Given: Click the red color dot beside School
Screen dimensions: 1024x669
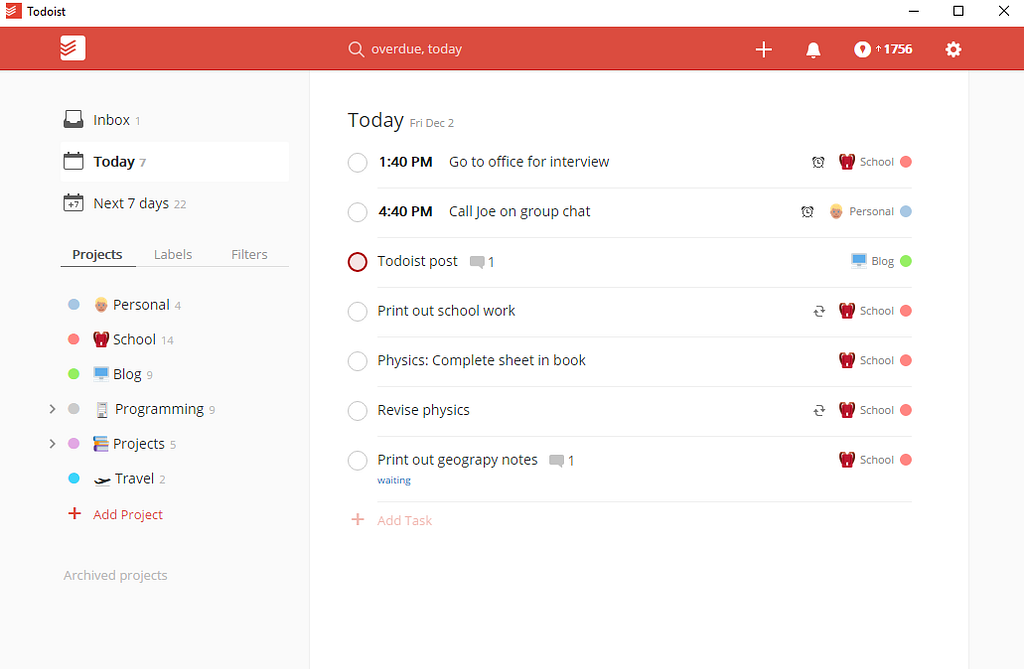Looking at the screenshot, I should 73,339.
